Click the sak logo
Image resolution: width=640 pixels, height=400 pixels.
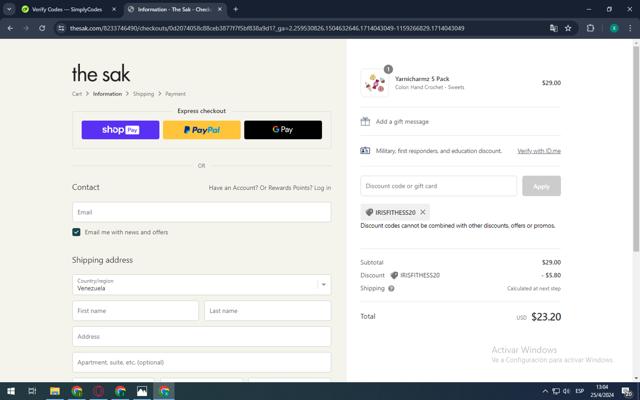[x=101, y=74]
